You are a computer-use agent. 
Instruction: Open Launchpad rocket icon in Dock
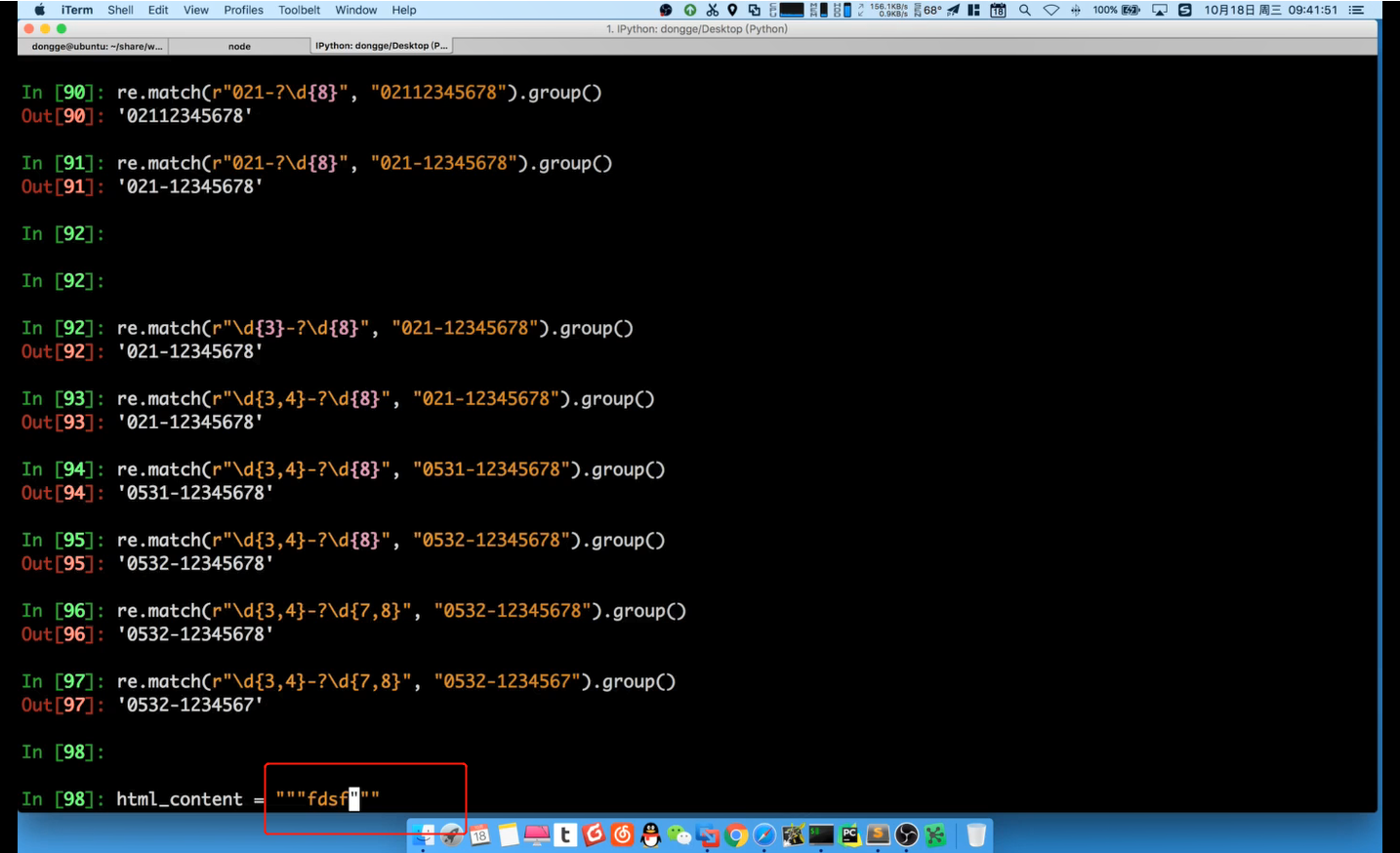point(451,834)
